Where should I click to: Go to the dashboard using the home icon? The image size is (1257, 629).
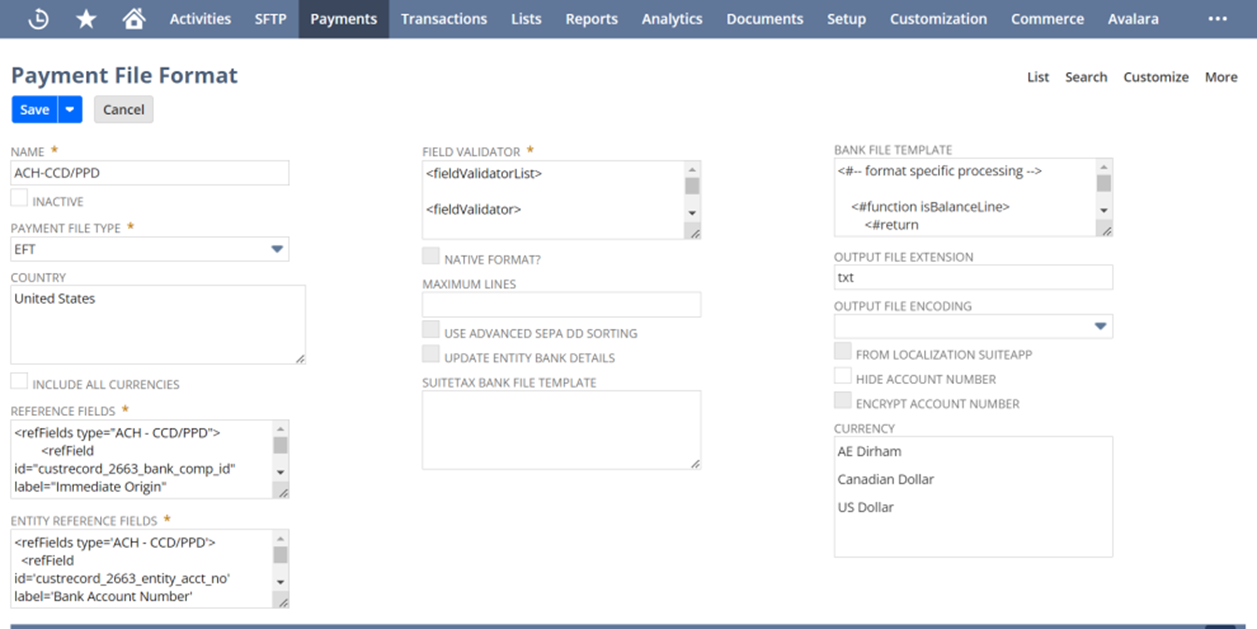point(135,17)
